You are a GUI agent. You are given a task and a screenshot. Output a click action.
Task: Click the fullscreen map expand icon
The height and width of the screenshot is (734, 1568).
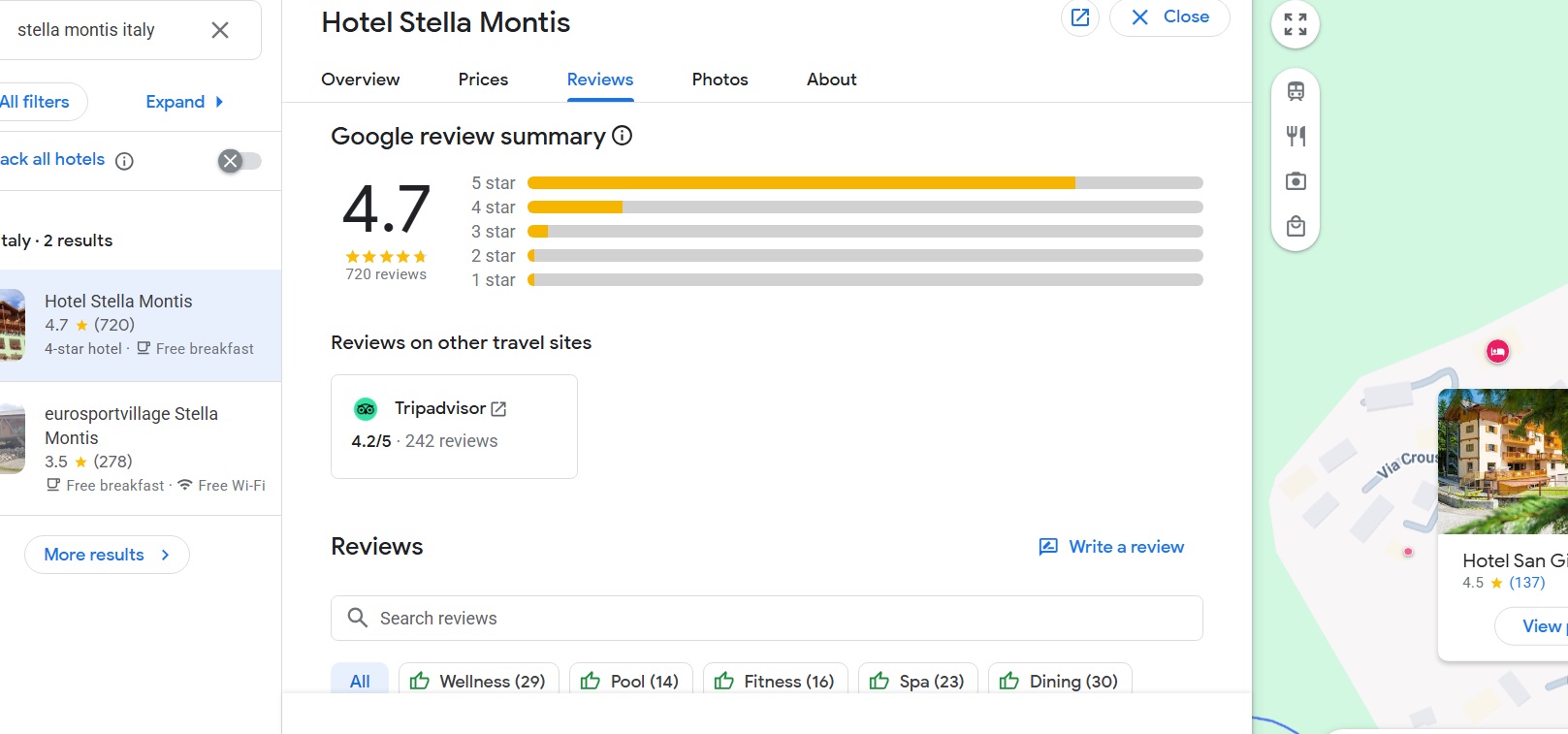(1296, 24)
